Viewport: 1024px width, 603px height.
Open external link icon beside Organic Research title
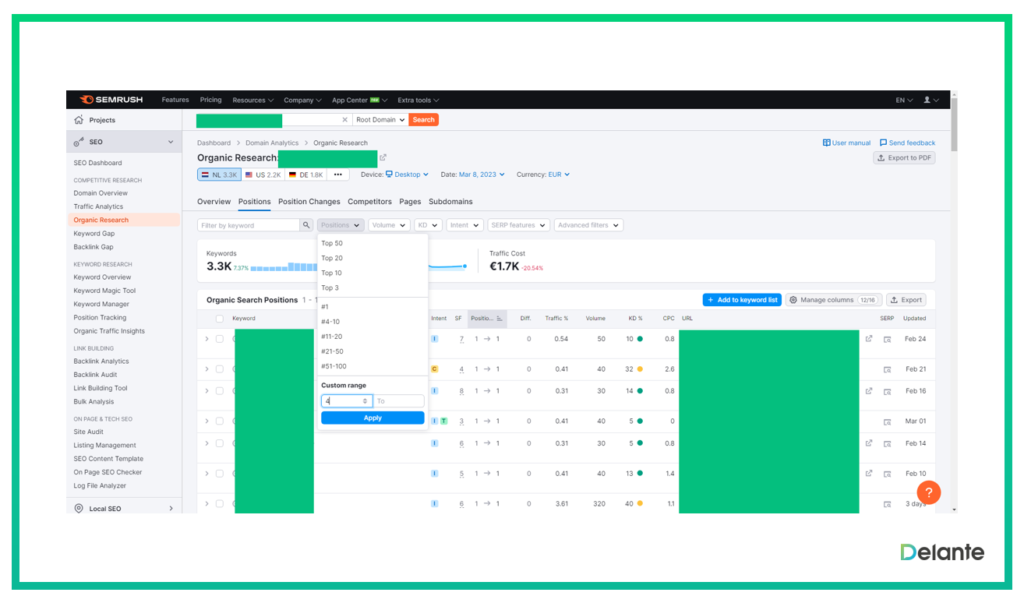coord(383,157)
